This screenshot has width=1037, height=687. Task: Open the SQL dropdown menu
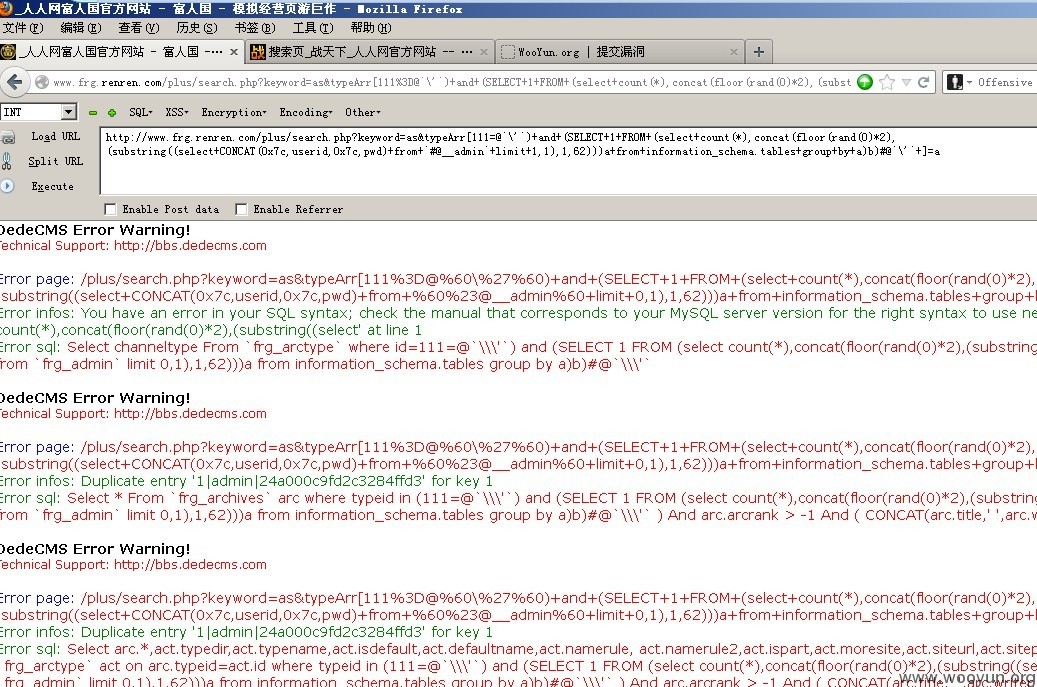point(140,112)
